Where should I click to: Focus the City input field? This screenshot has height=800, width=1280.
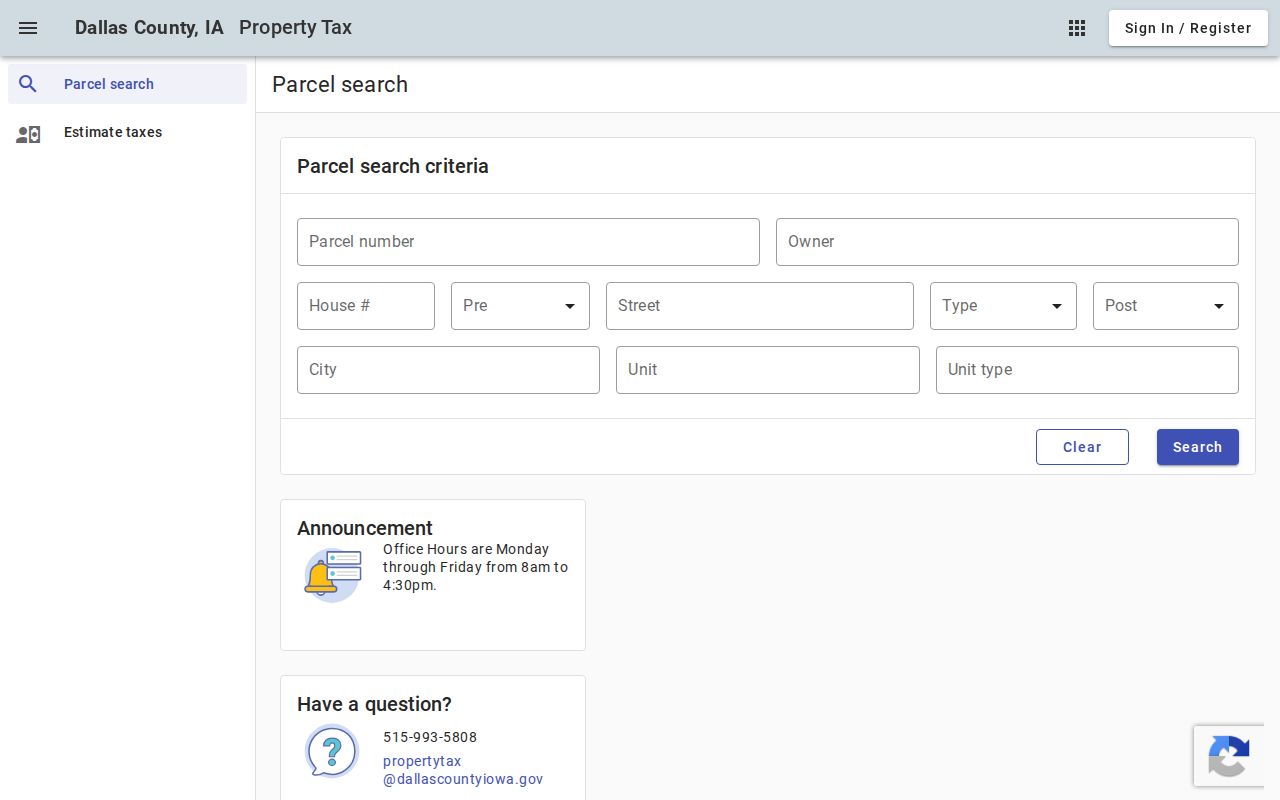pos(448,370)
